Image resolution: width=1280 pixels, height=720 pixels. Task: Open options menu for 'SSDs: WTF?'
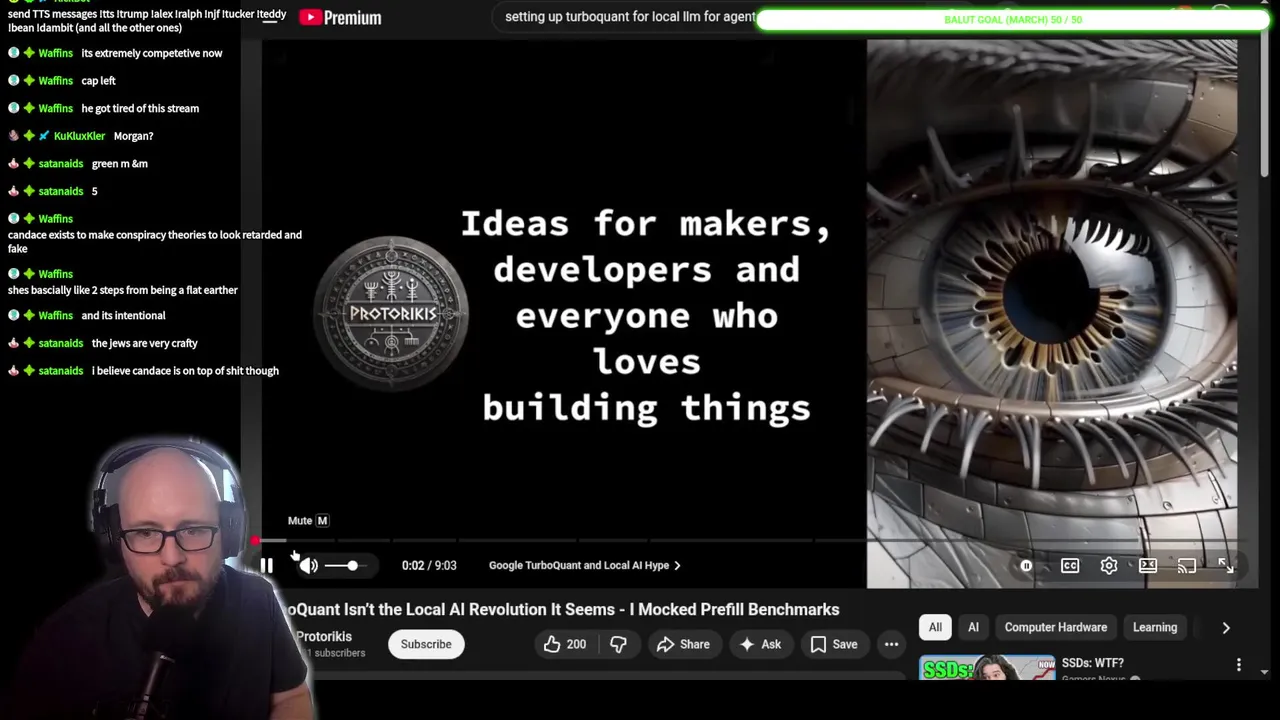(1238, 665)
